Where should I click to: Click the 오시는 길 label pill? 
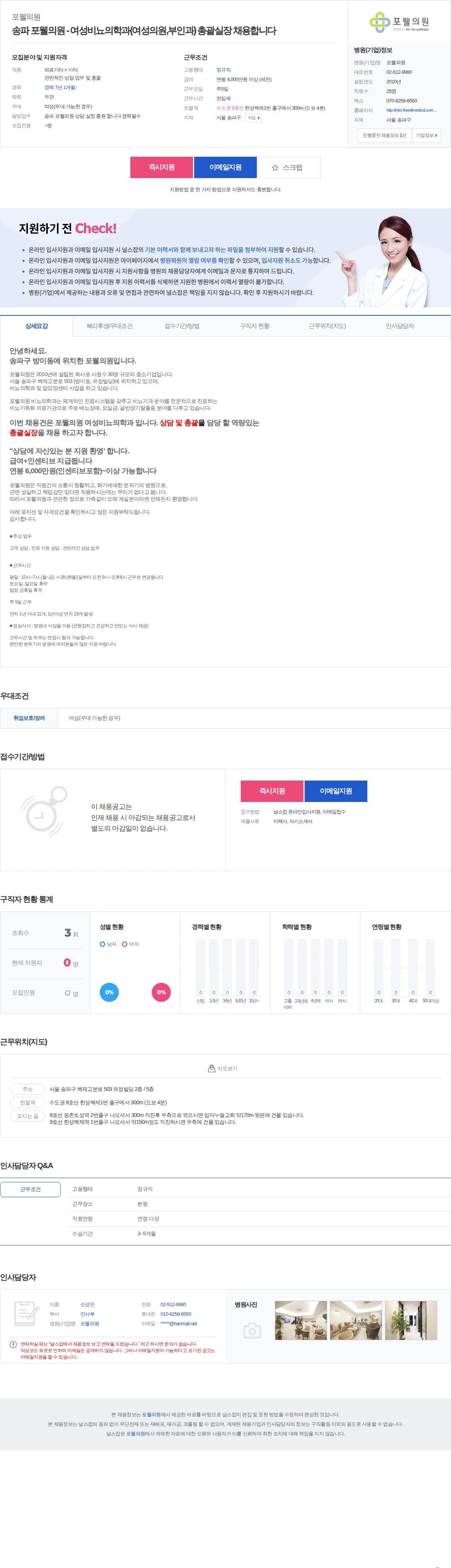click(28, 1116)
